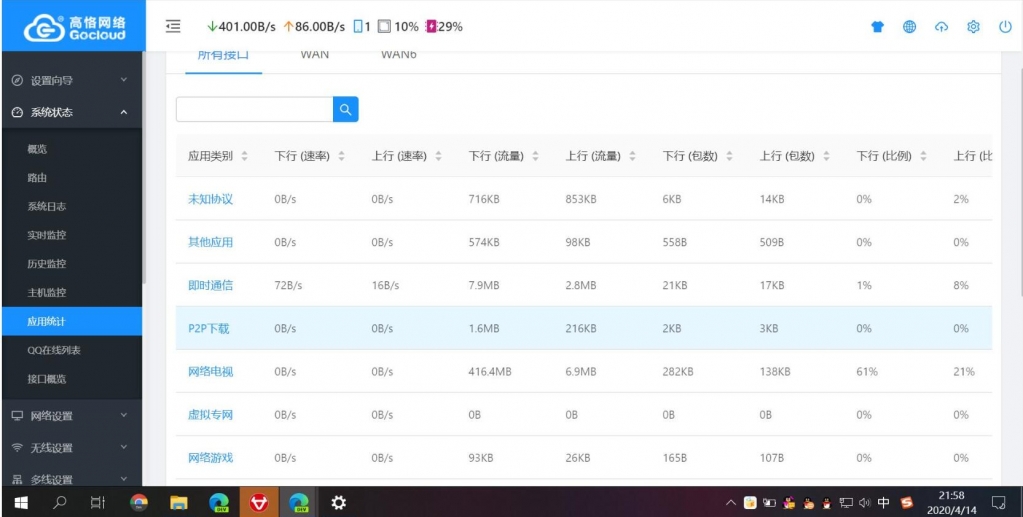Open the 网络电视 link

point(210,371)
